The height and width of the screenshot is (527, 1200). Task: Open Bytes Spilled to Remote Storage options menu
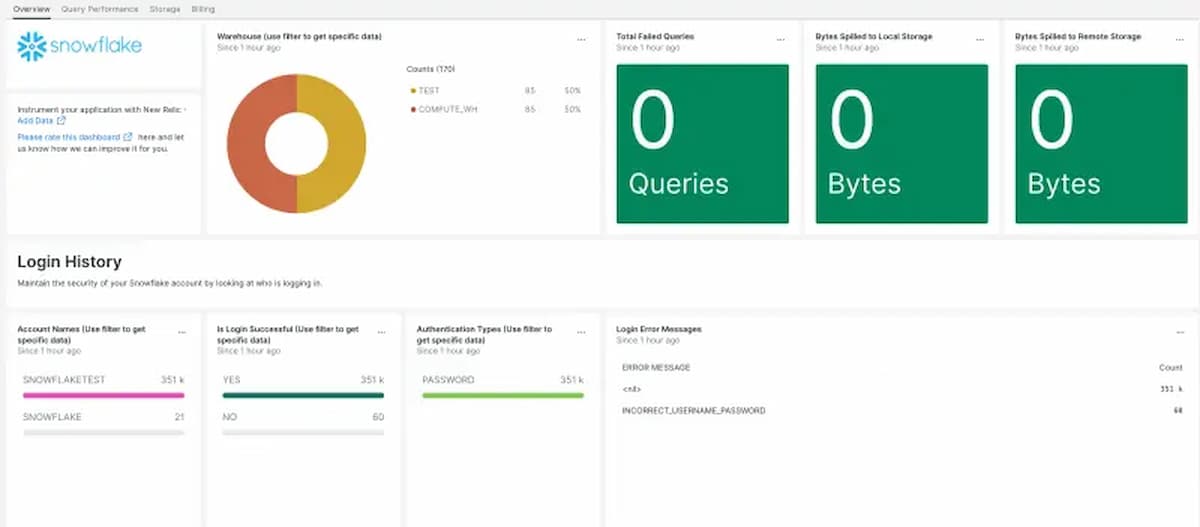click(1180, 40)
